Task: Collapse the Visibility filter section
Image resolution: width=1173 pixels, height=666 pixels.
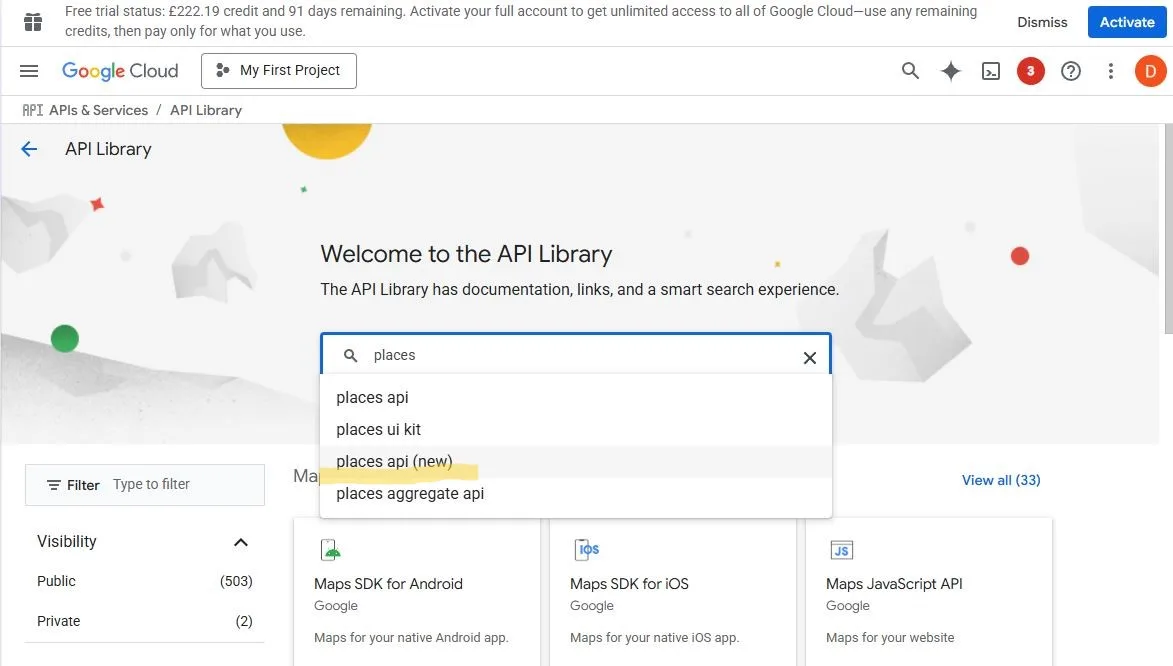Action: pos(240,542)
